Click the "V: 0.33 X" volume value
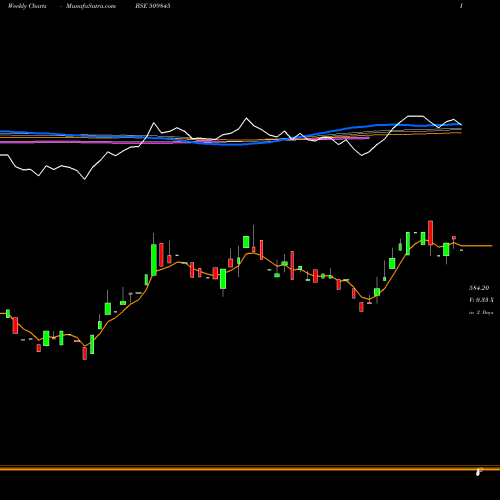This screenshot has height=500, width=500. (x=481, y=300)
